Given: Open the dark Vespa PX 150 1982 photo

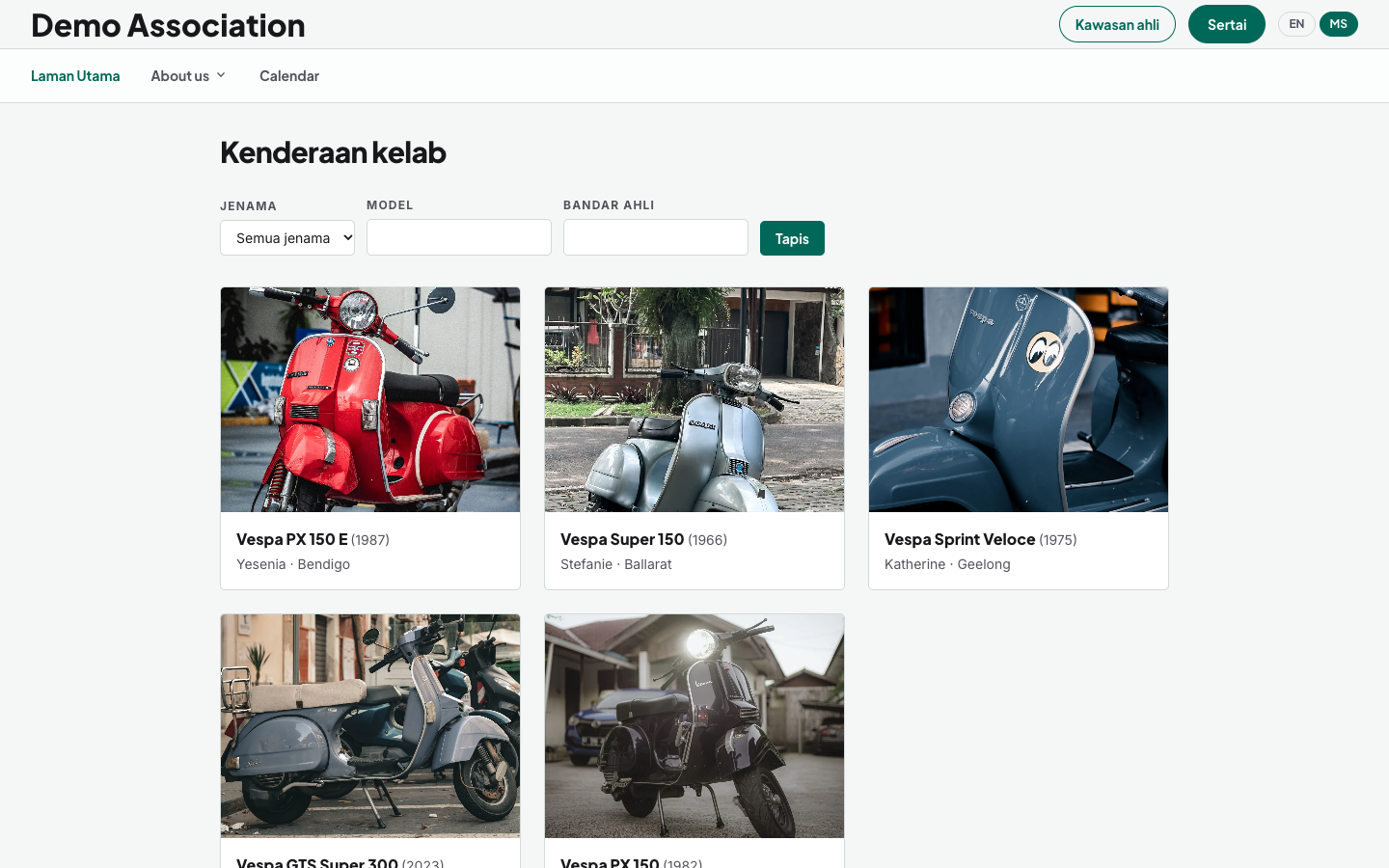Looking at the screenshot, I should [694, 726].
